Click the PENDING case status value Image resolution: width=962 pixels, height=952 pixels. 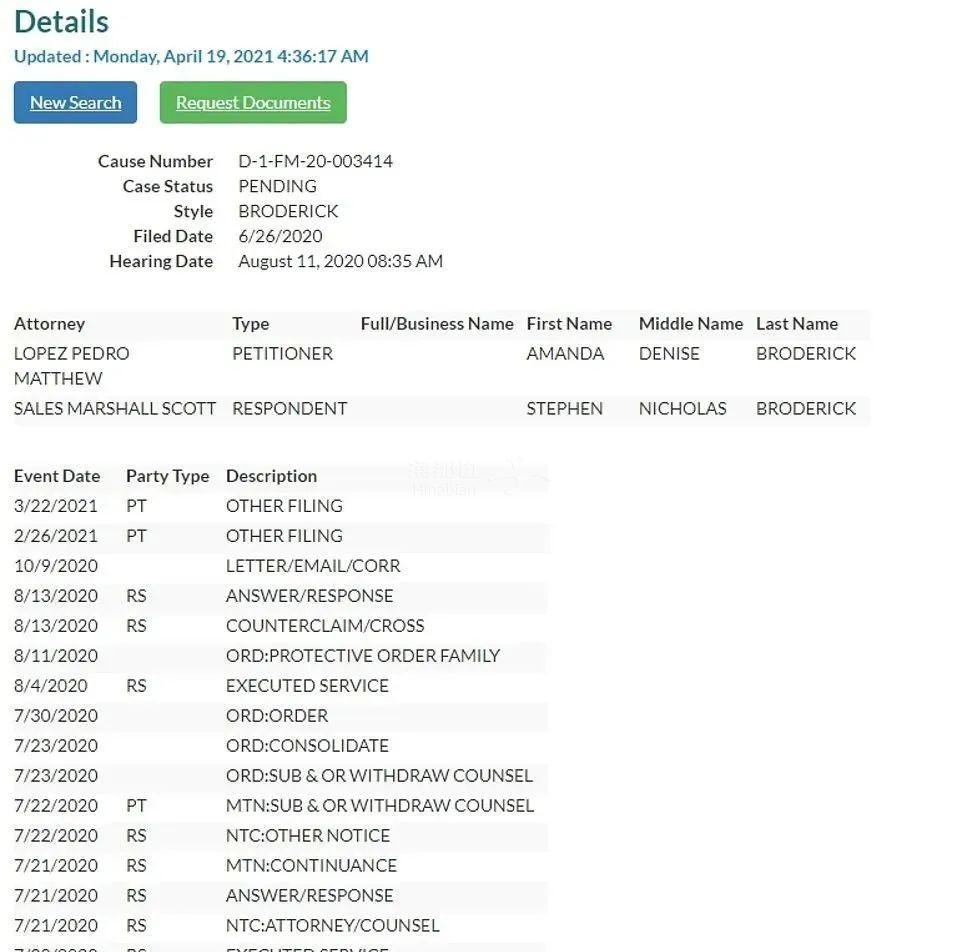(x=277, y=186)
